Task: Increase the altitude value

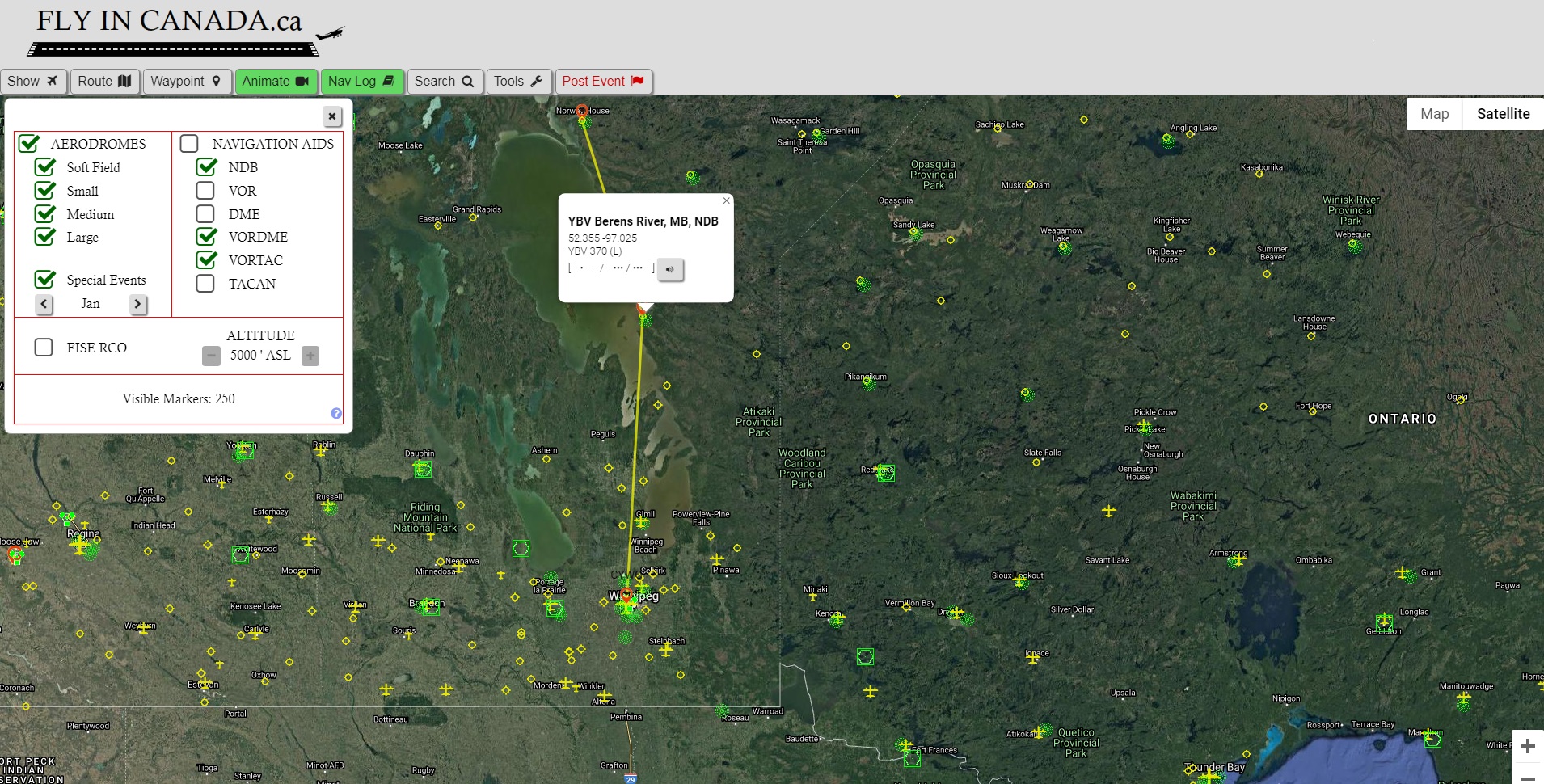Action: [x=310, y=356]
